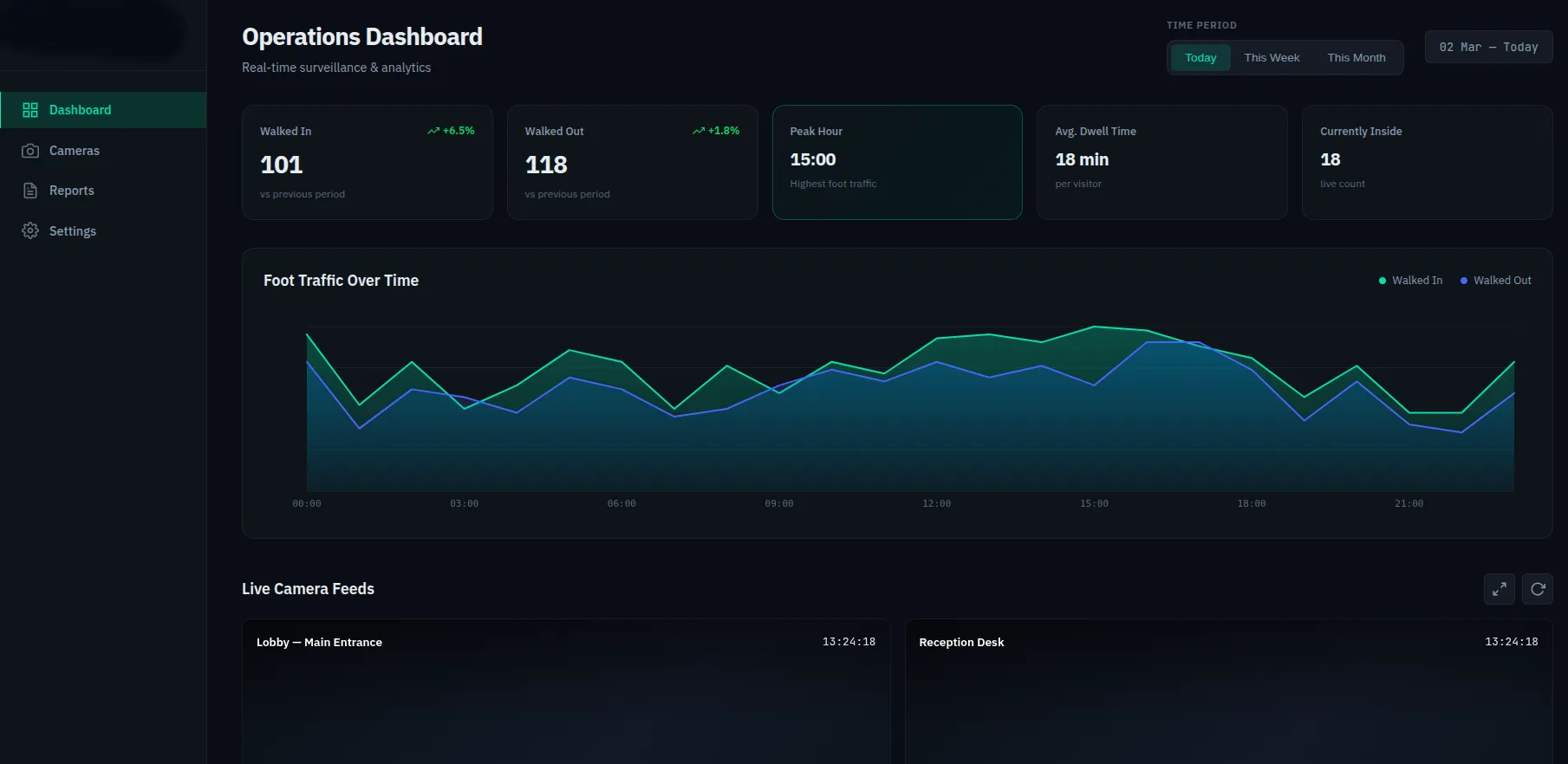Refresh the live camera feeds
This screenshot has height=764, width=1568.
(1537, 589)
